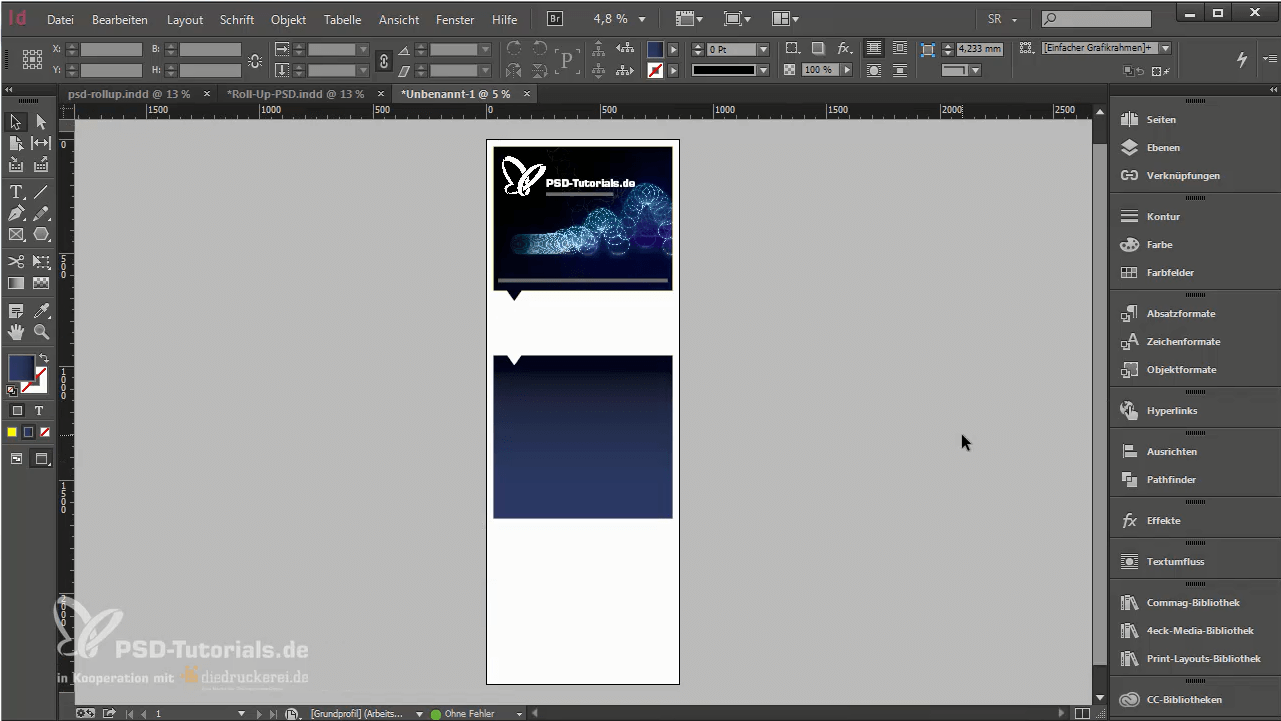Choose the Rectangle Frame tool
1281x721 pixels.
pos(16,234)
